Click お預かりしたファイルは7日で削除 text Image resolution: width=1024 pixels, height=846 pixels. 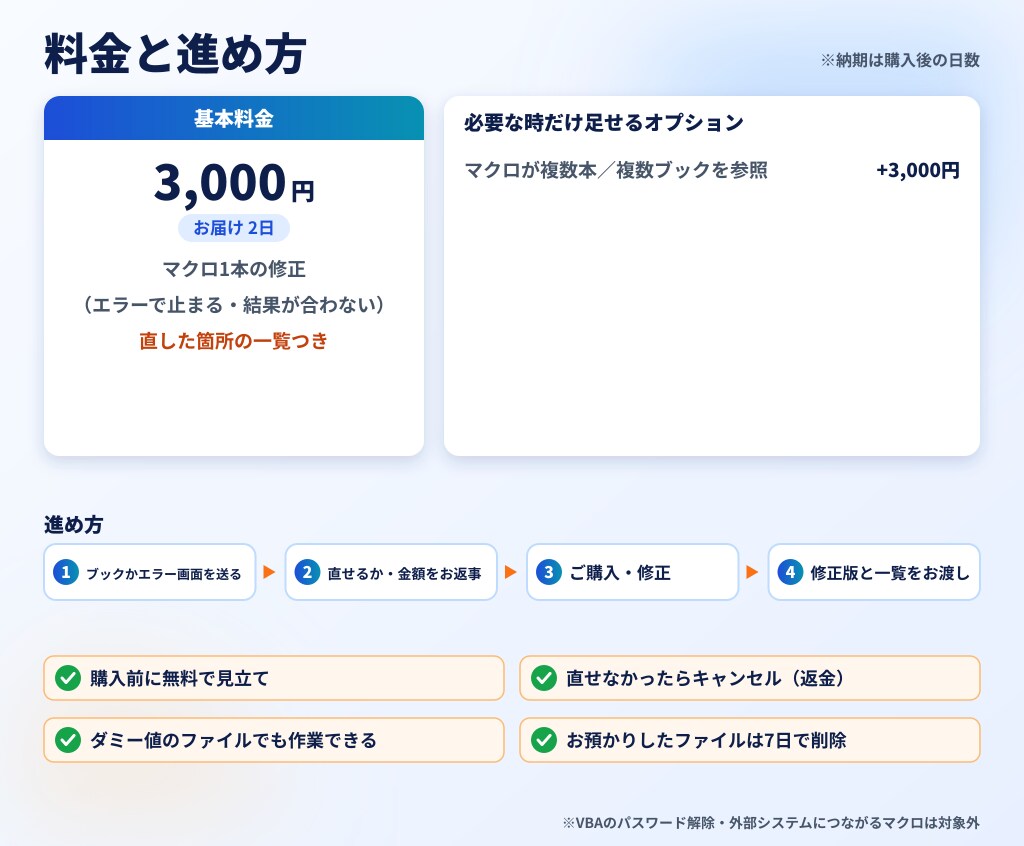click(x=706, y=740)
